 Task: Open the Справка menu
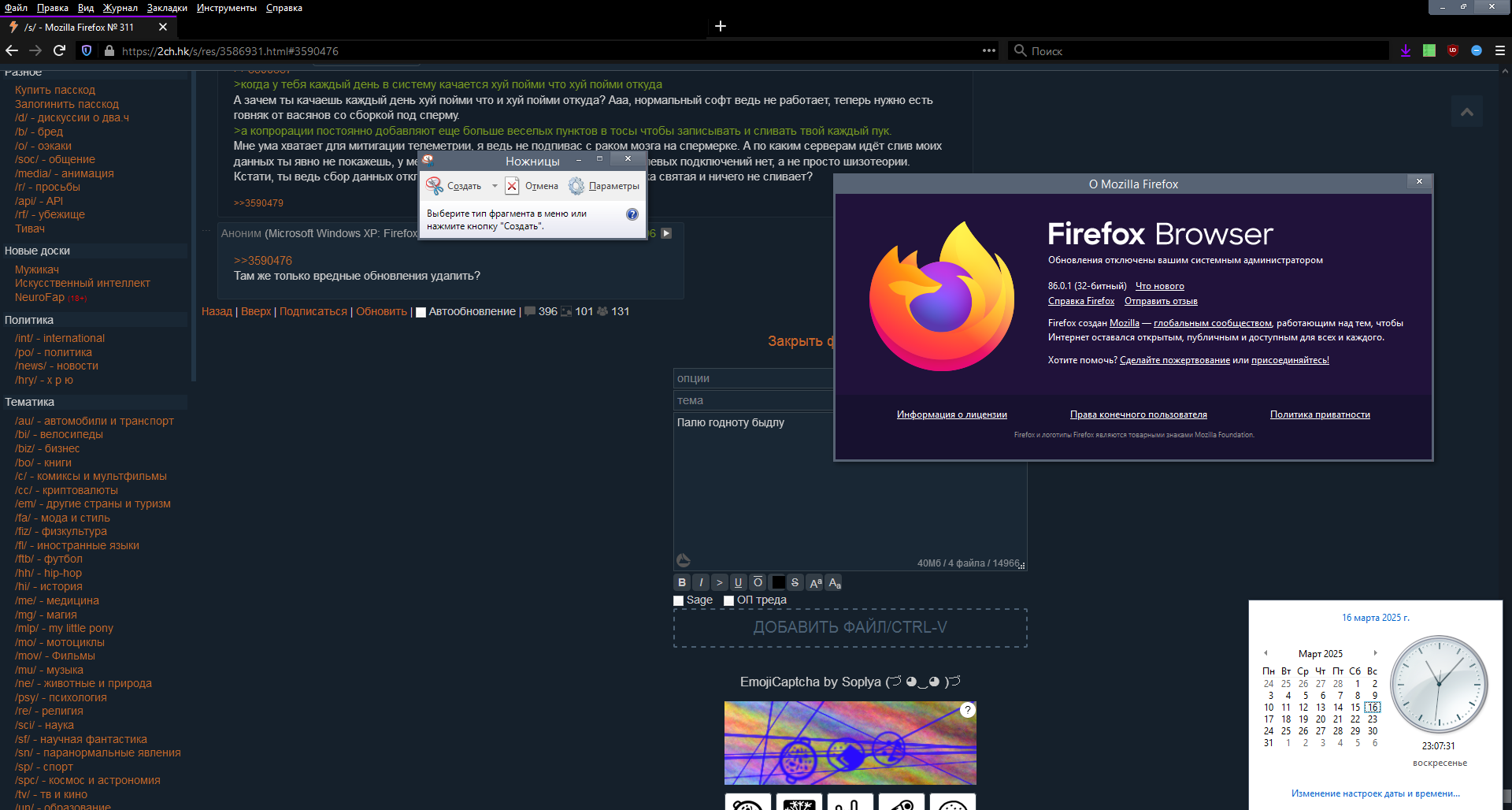(x=284, y=8)
